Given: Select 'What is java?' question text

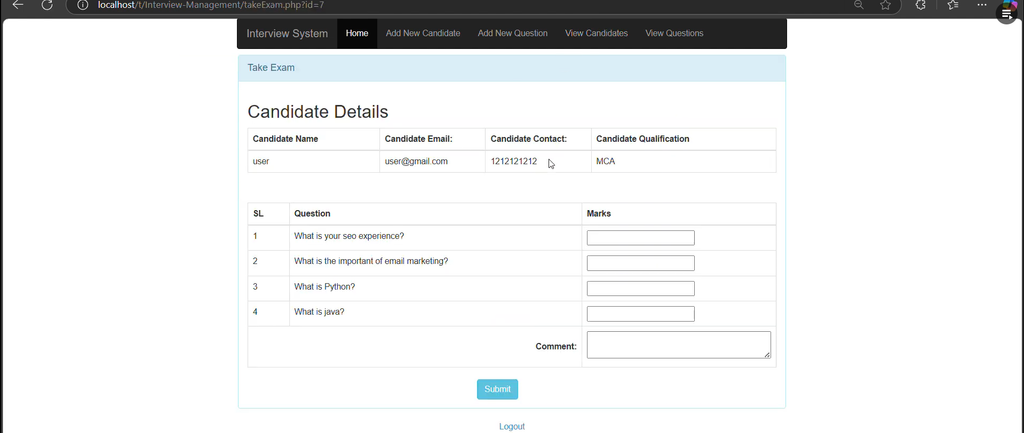Looking at the screenshot, I should (319, 312).
